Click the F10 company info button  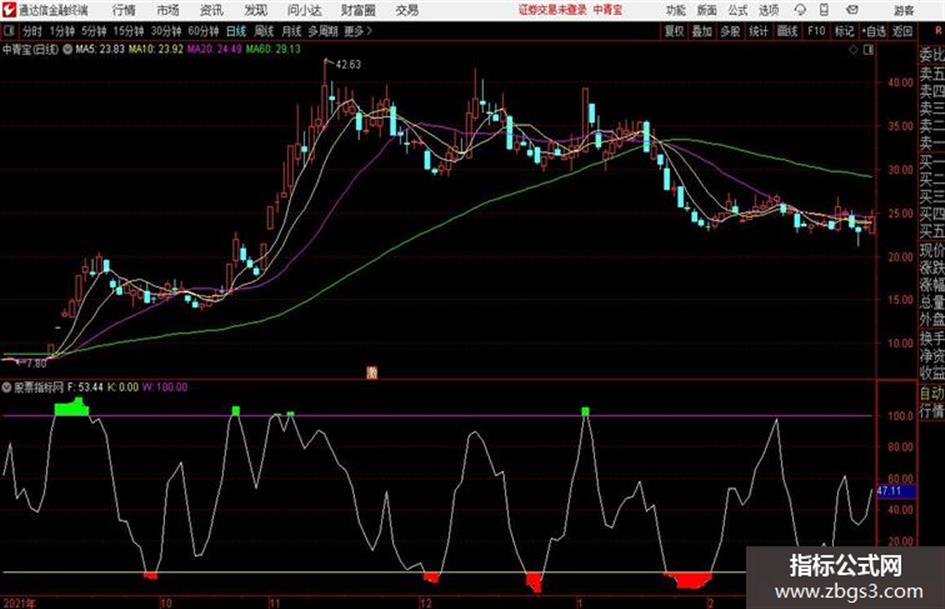pyautogui.click(x=815, y=31)
